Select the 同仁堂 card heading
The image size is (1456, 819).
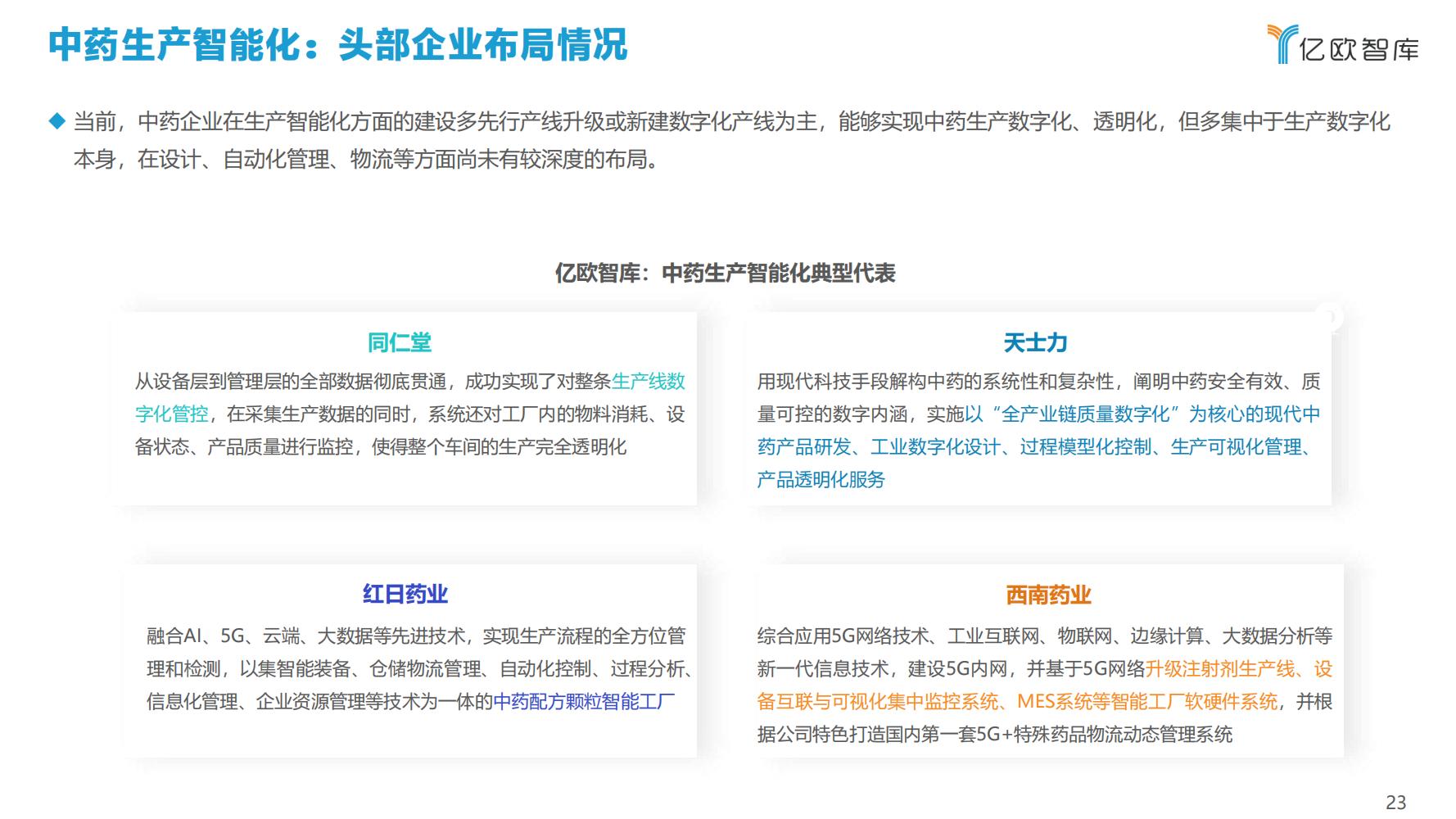[399, 342]
